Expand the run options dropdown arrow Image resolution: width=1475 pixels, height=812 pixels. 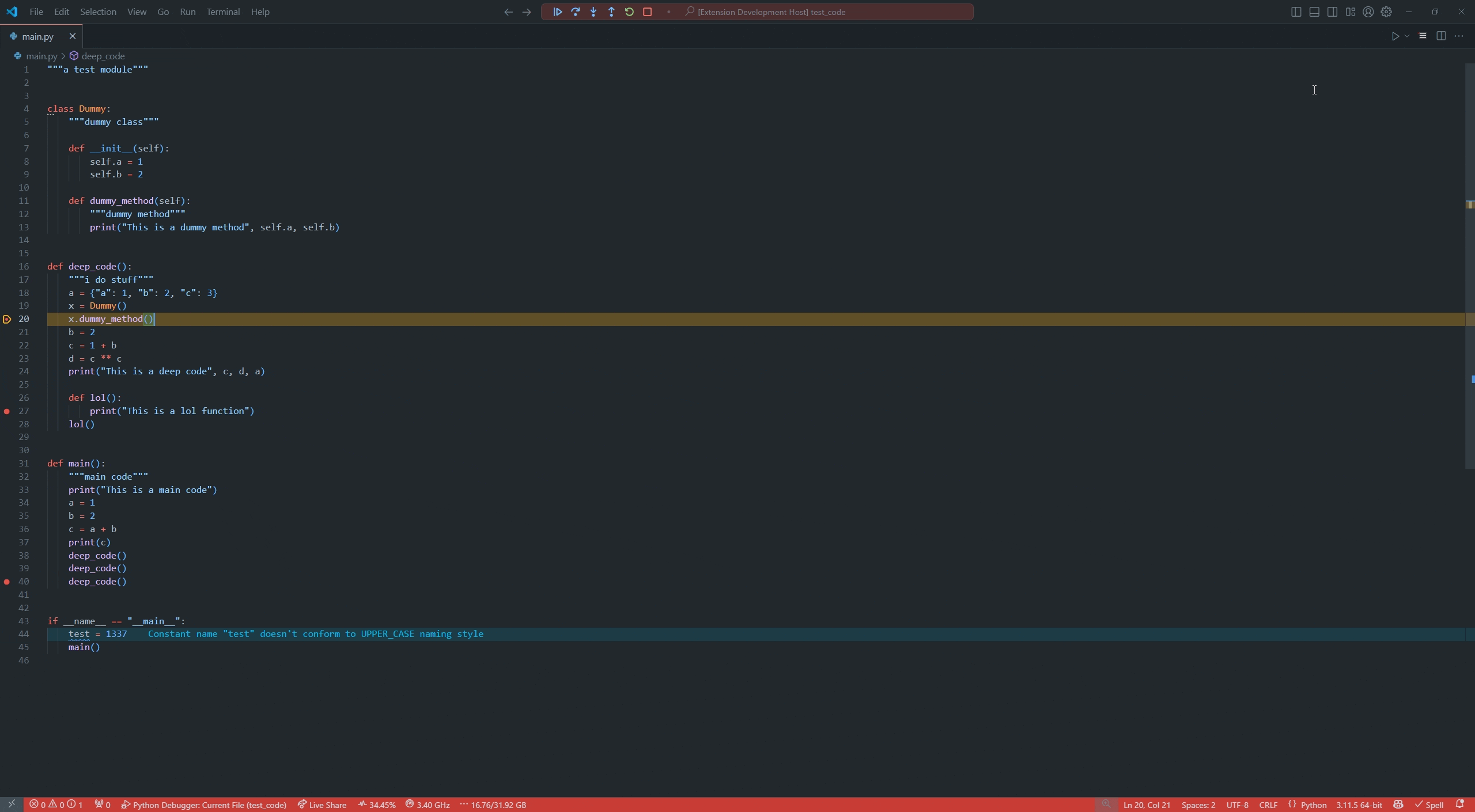(1407, 36)
